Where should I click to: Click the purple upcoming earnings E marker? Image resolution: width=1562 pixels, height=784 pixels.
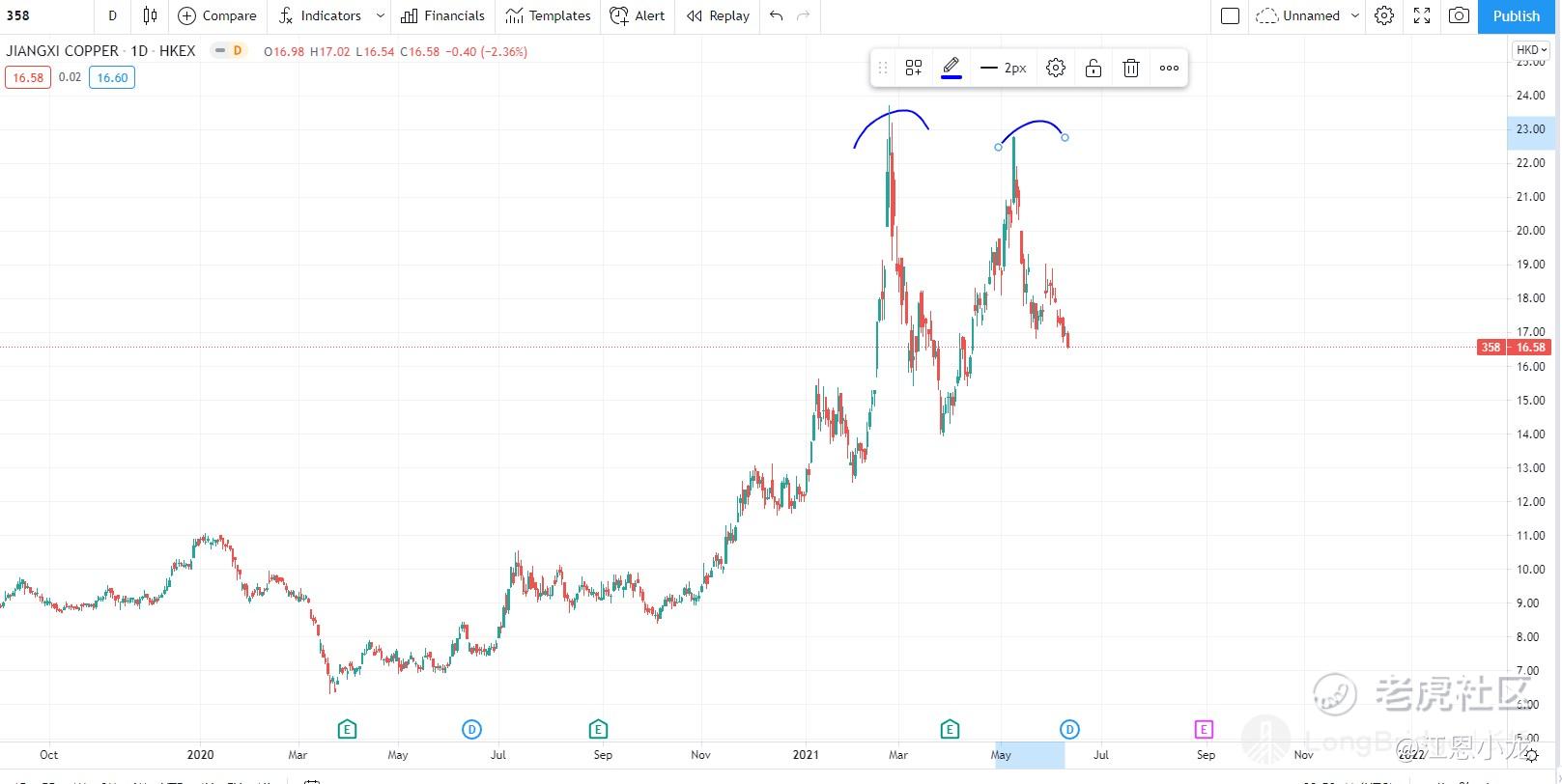(x=1203, y=729)
